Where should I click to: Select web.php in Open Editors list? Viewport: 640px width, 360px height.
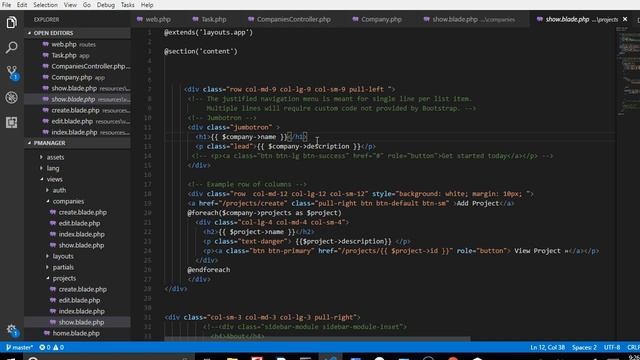pyautogui.click(x=77, y=44)
